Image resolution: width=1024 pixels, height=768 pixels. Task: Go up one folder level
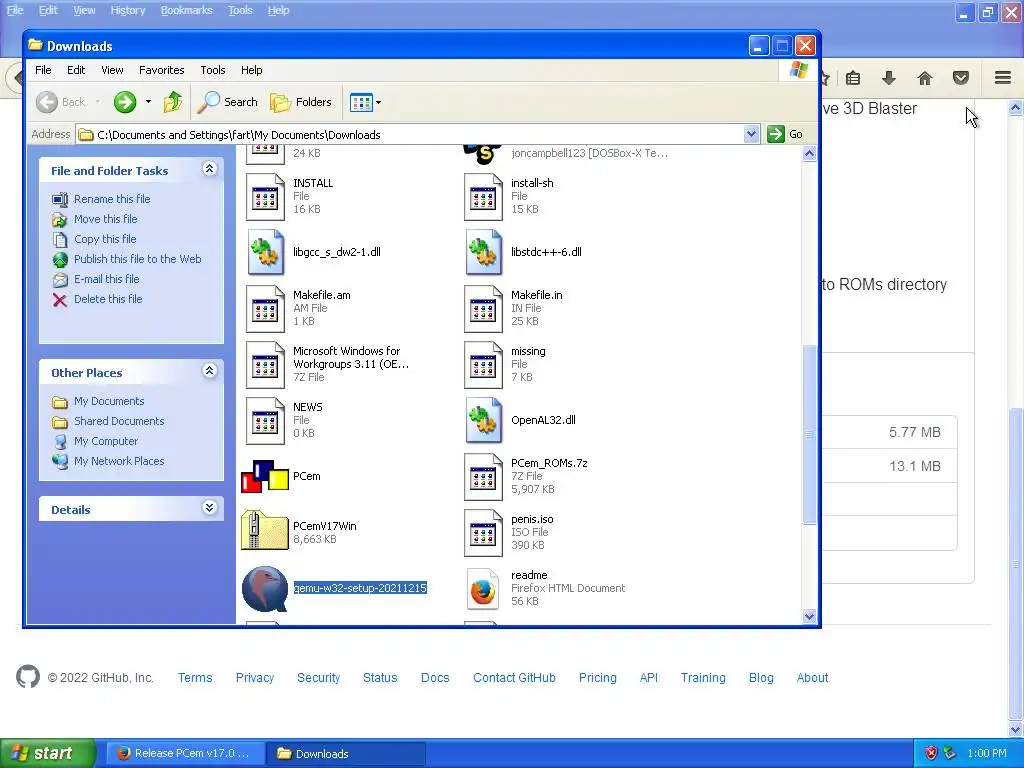pos(173,102)
